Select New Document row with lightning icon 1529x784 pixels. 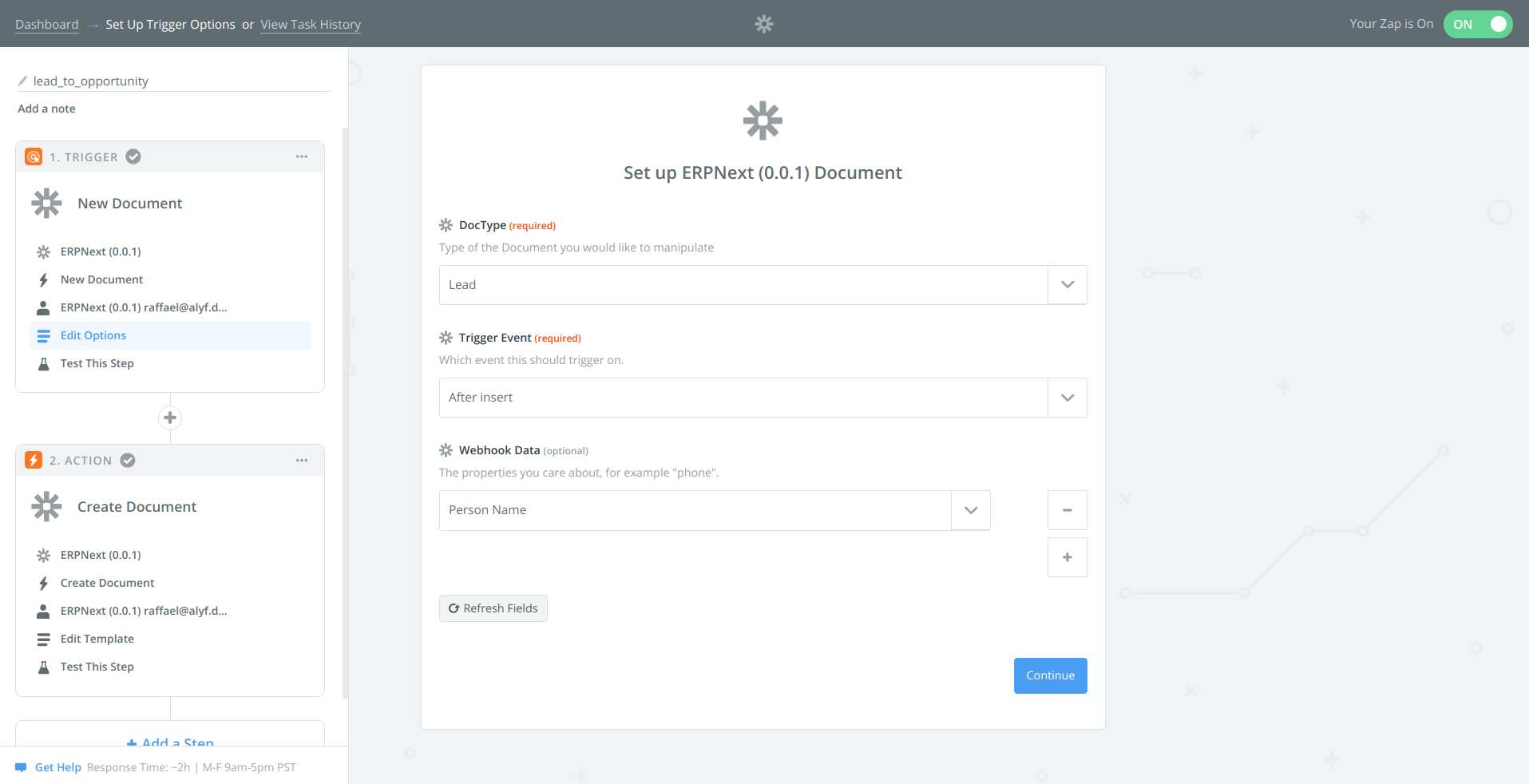coord(101,279)
